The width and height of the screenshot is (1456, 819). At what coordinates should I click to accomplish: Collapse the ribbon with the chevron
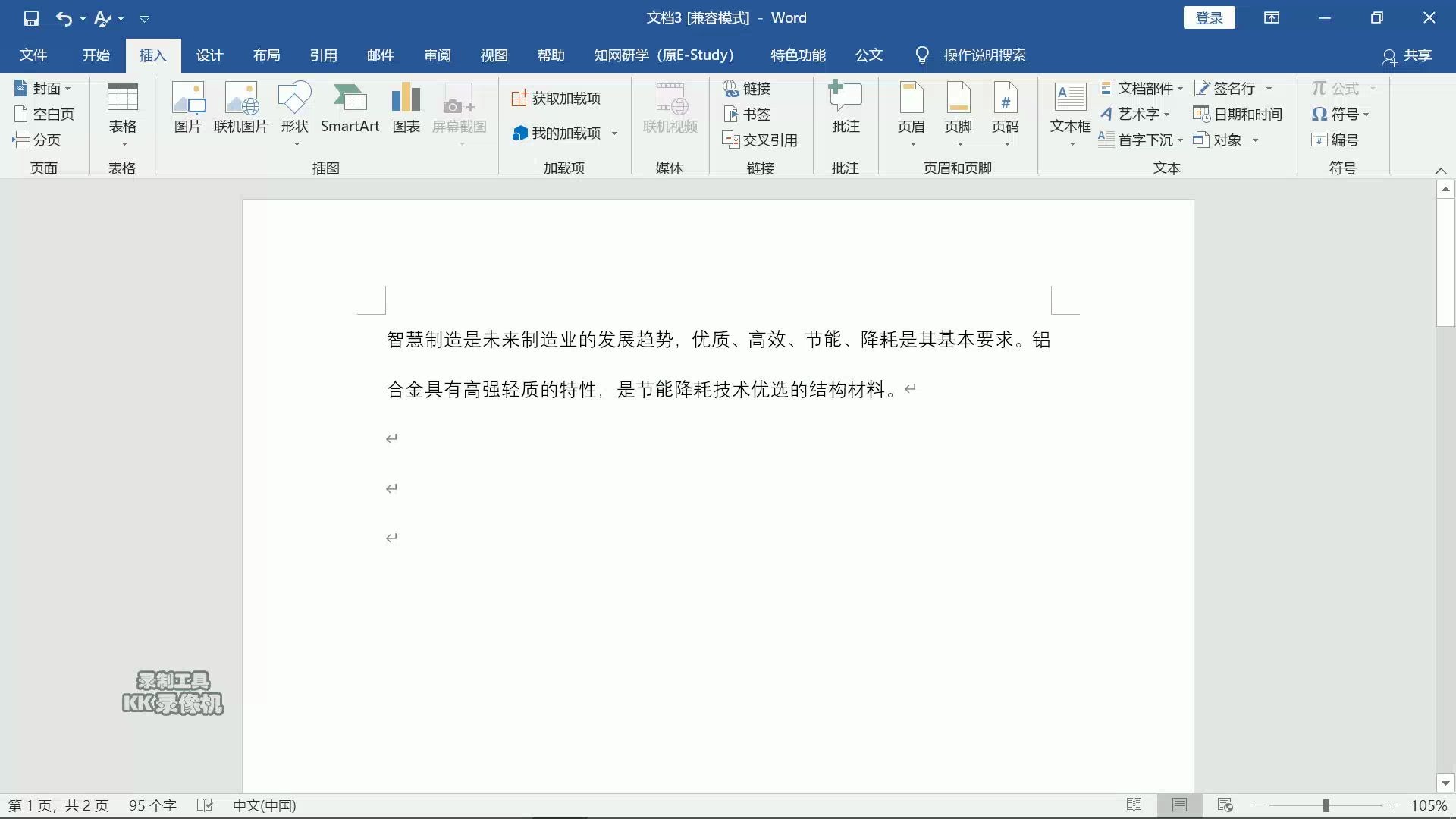(1442, 171)
